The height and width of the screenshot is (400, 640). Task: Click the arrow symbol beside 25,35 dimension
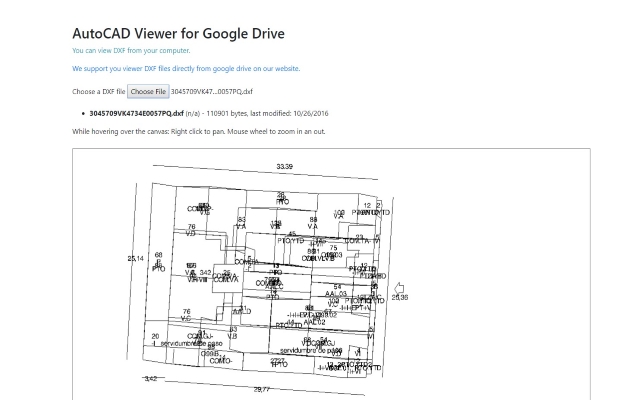click(x=399, y=288)
